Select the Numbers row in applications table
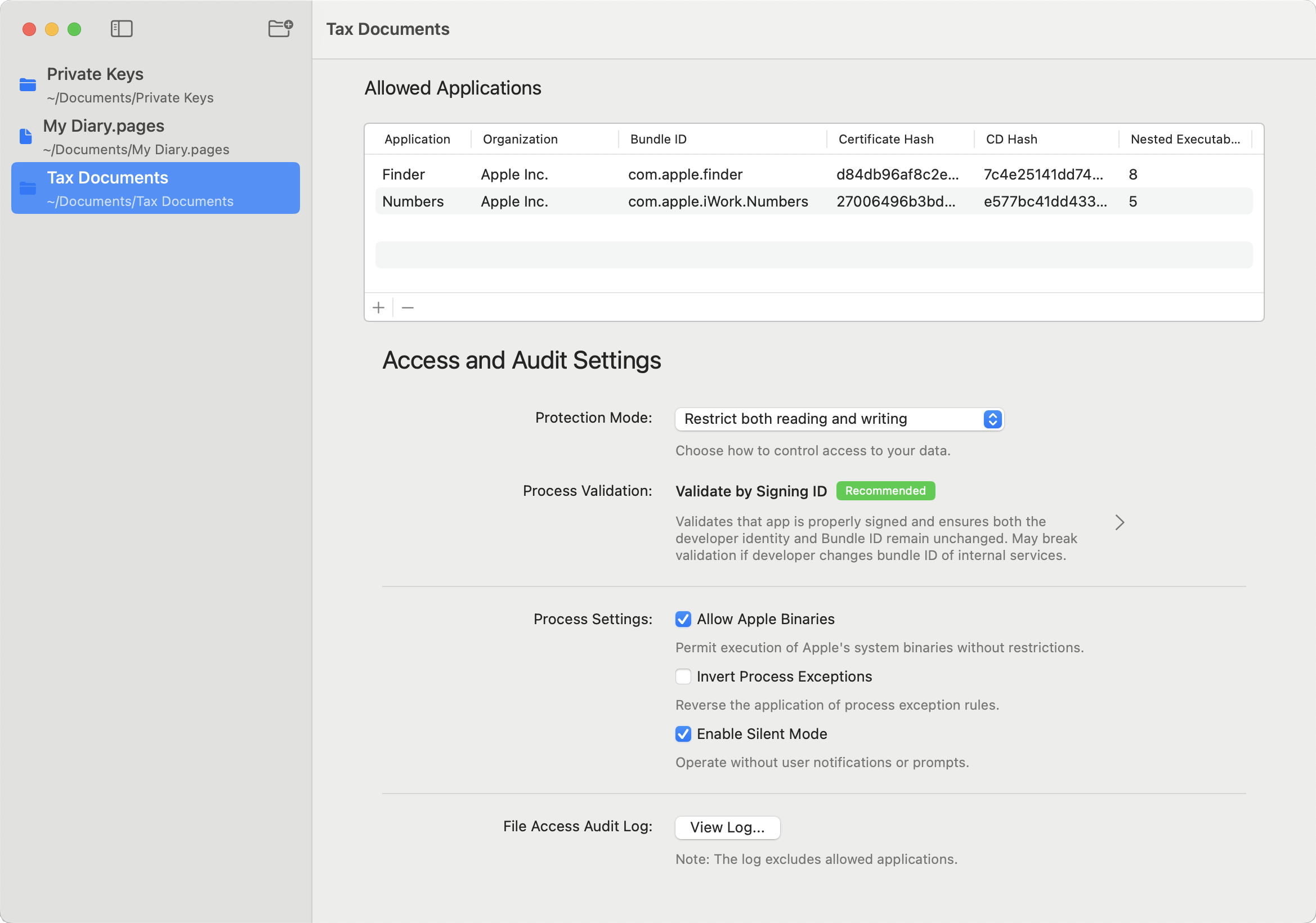This screenshot has width=1316, height=923. click(x=813, y=201)
